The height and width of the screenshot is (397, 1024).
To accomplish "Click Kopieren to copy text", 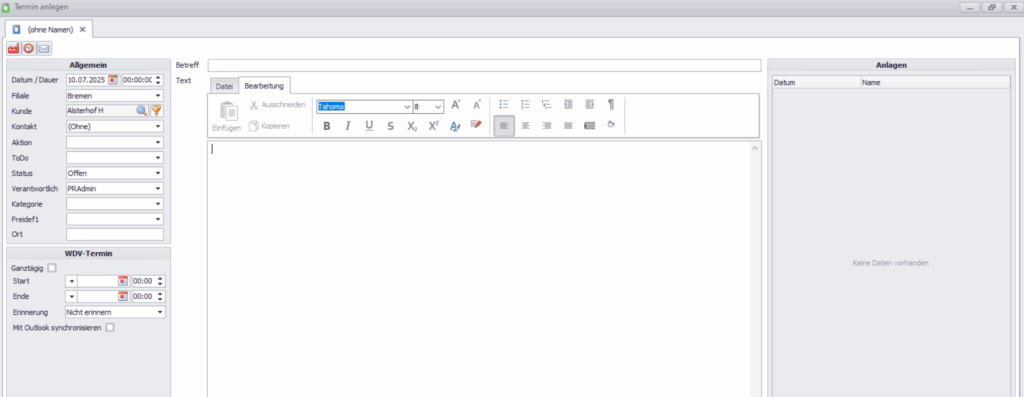I will point(269,126).
